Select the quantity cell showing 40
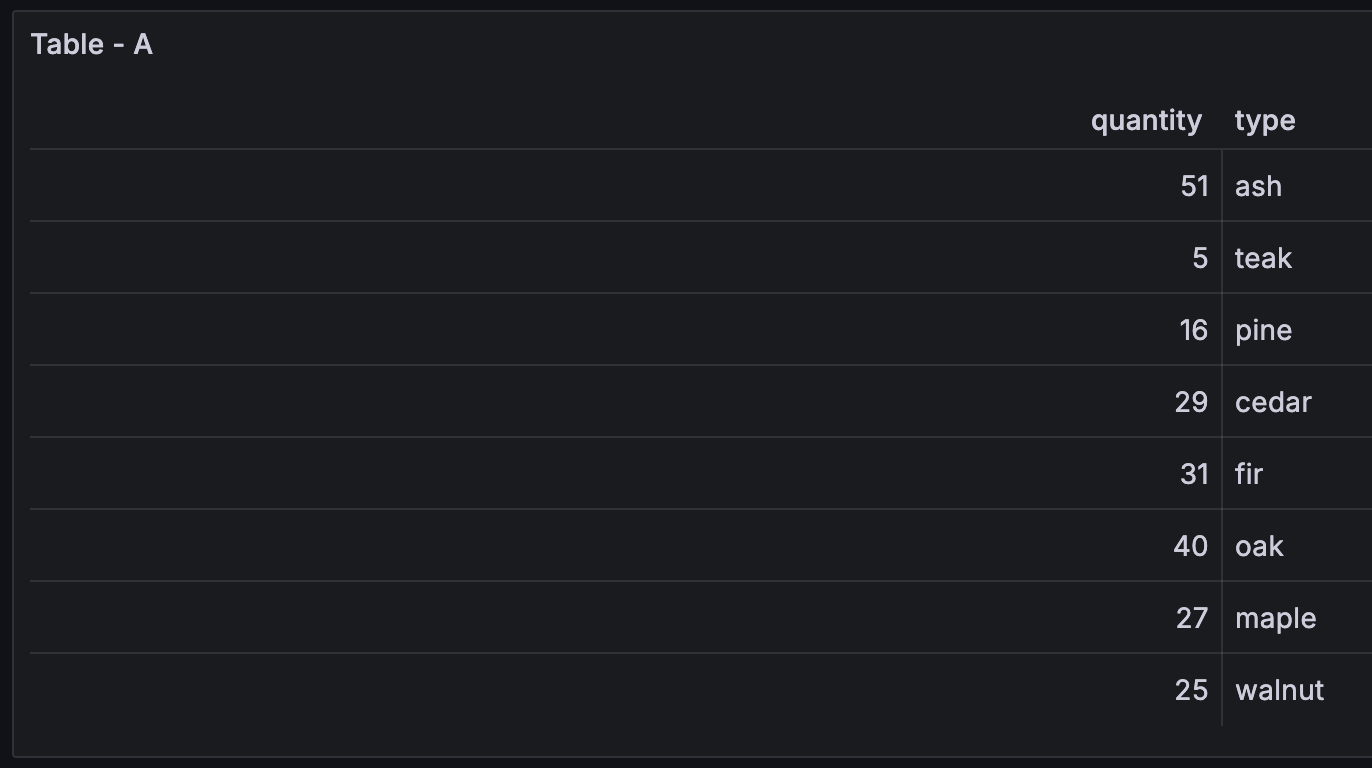 click(1190, 546)
